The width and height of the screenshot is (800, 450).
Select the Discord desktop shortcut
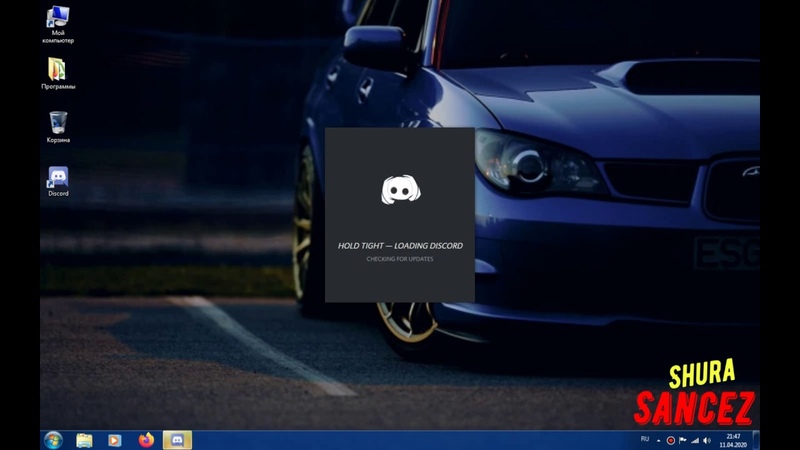[58, 178]
